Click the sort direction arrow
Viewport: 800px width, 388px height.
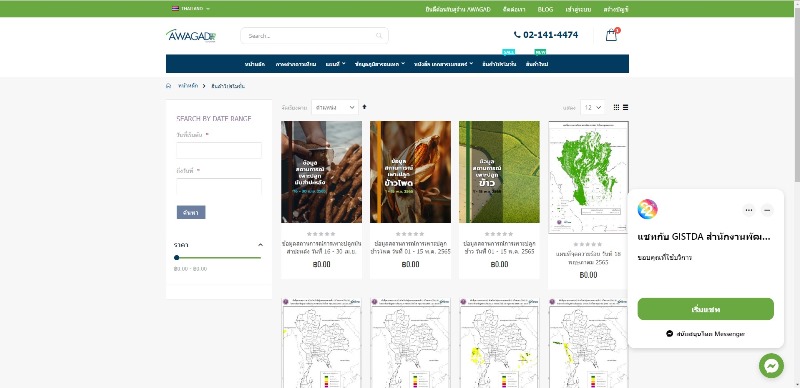pyautogui.click(x=364, y=107)
